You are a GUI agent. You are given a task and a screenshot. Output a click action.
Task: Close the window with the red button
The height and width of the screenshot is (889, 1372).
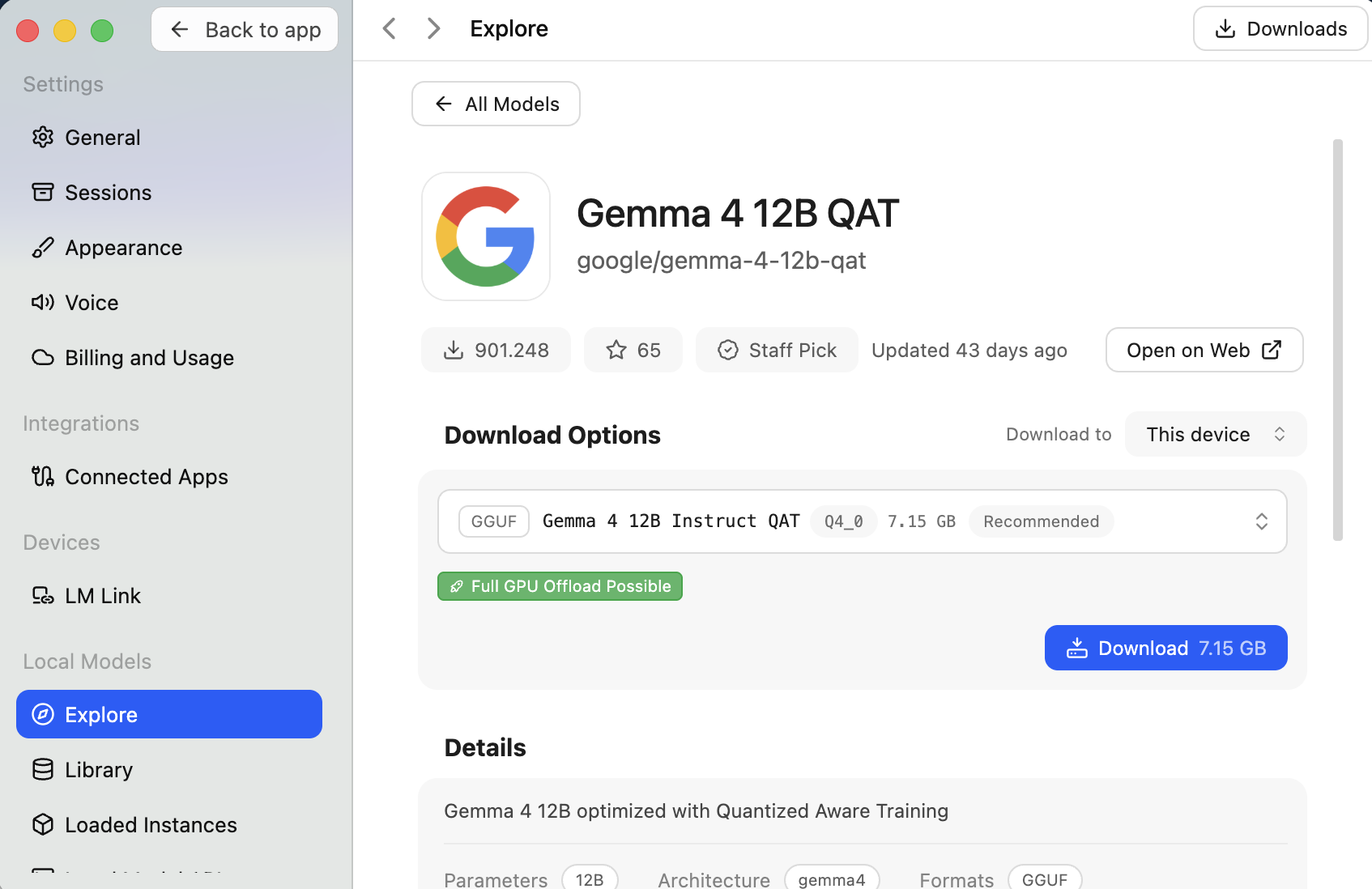[x=28, y=31]
